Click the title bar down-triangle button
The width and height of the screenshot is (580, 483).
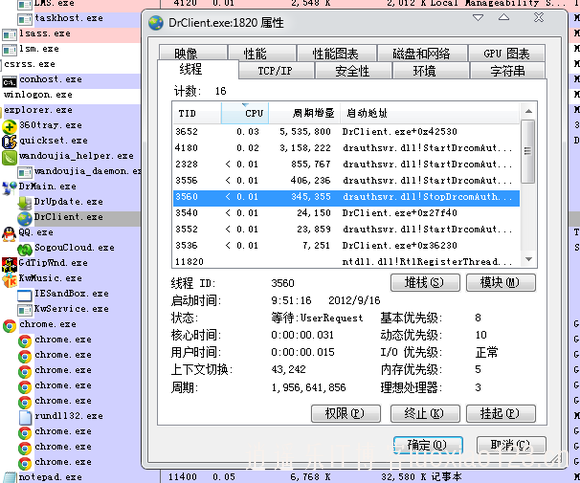(478, 18)
